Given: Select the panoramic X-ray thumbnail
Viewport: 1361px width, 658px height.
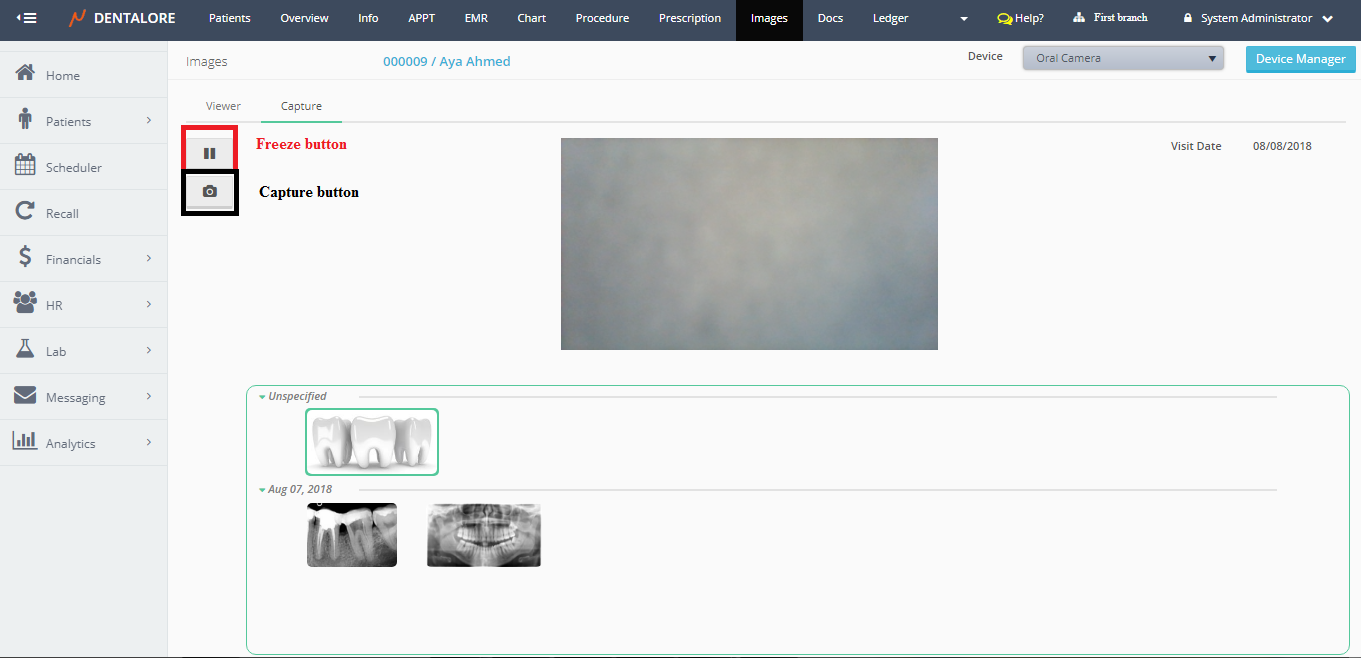Looking at the screenshot, I should pos(483,535).
